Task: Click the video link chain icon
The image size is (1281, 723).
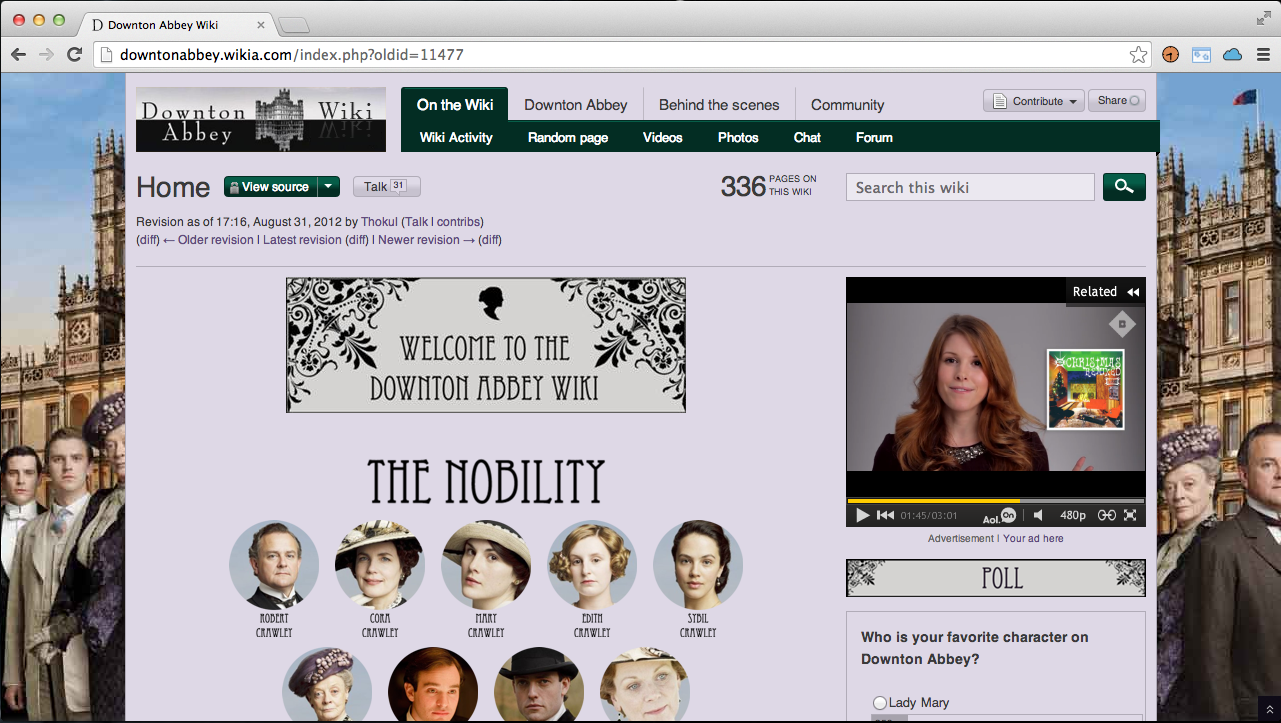Action: (x=1106, y=515)
